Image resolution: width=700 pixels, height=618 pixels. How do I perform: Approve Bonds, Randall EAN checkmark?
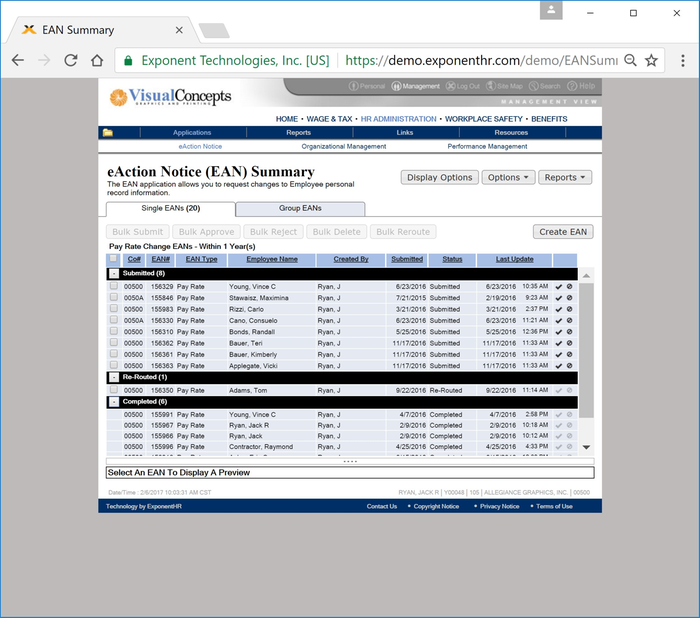point(558,332)
